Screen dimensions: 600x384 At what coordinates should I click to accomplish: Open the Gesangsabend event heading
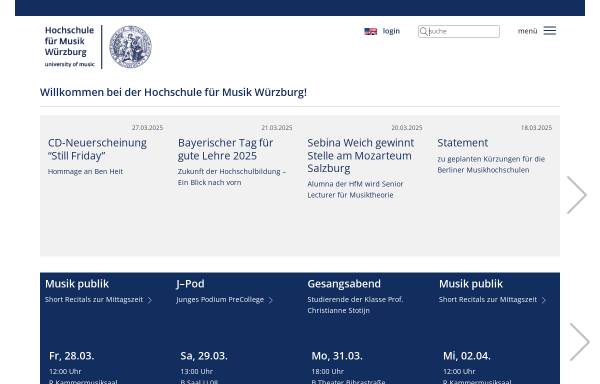(x=344, y=284)
